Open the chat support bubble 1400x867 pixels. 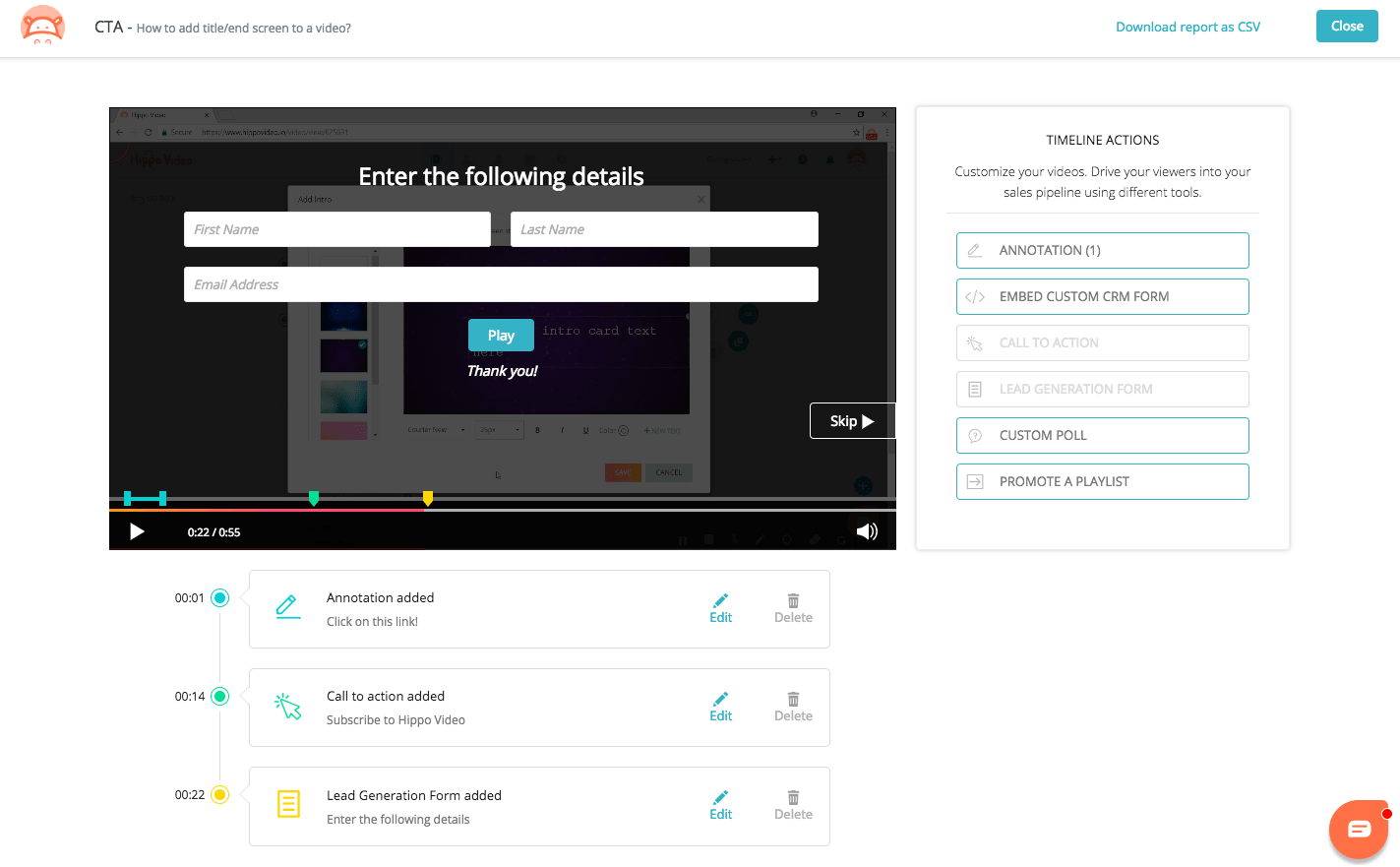[1359, 829]
